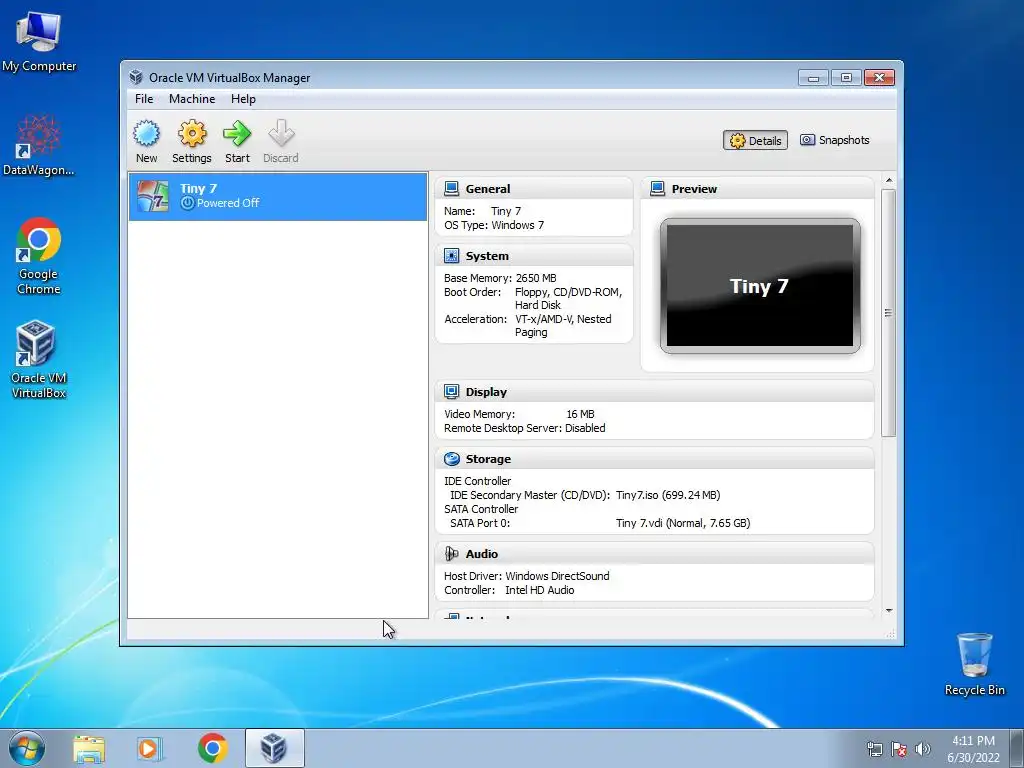Click the General section monitor icon

(451, 189)
